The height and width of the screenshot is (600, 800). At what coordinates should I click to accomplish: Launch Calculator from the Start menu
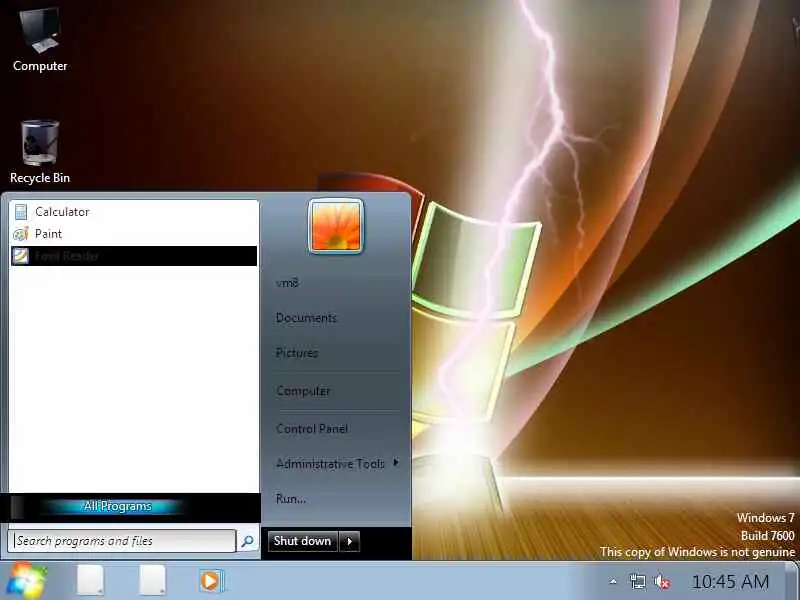click(134, 211)
